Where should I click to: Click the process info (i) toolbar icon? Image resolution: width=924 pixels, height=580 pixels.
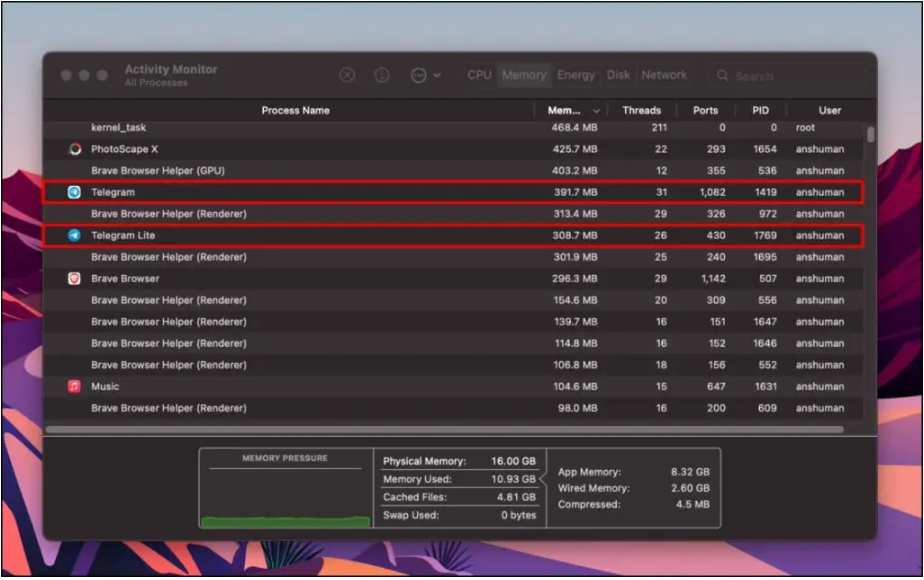coord(382,75)
